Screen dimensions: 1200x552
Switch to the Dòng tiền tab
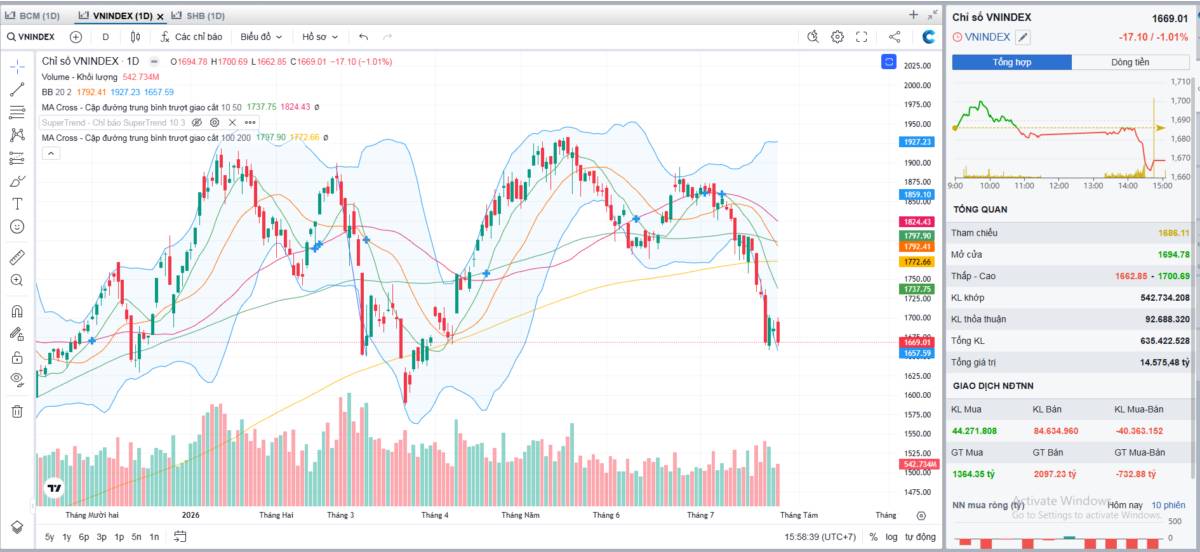tap(1130, 62)
